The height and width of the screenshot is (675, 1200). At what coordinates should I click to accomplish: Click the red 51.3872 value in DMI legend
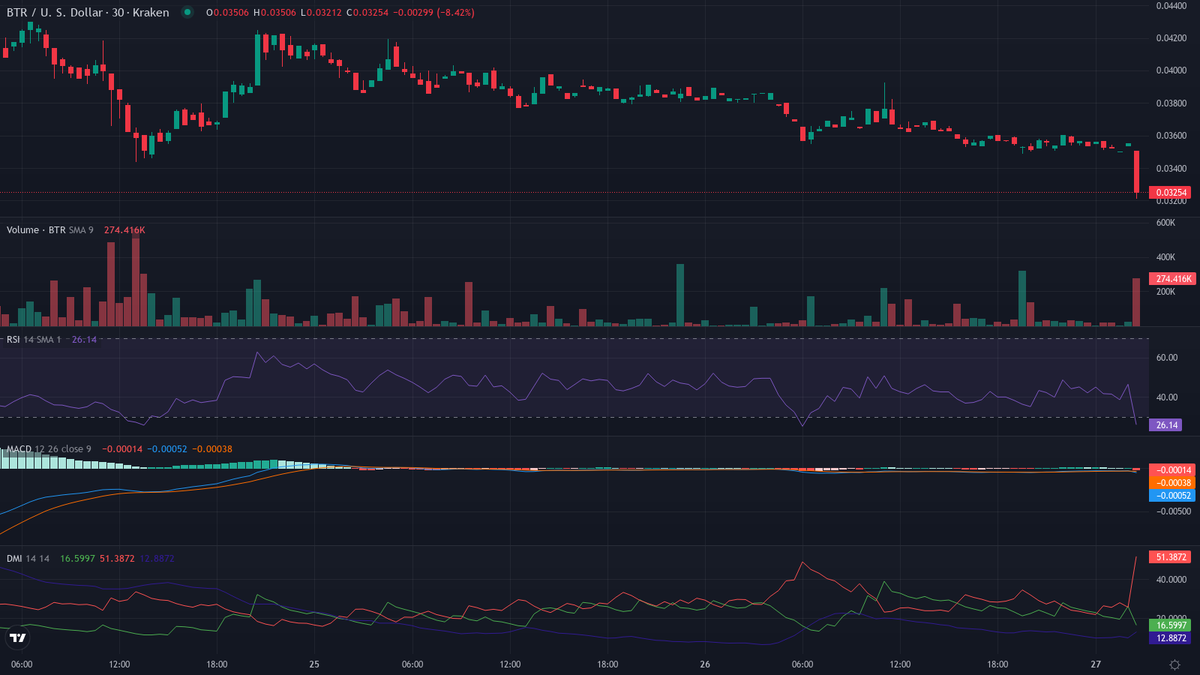coord(117,558)
